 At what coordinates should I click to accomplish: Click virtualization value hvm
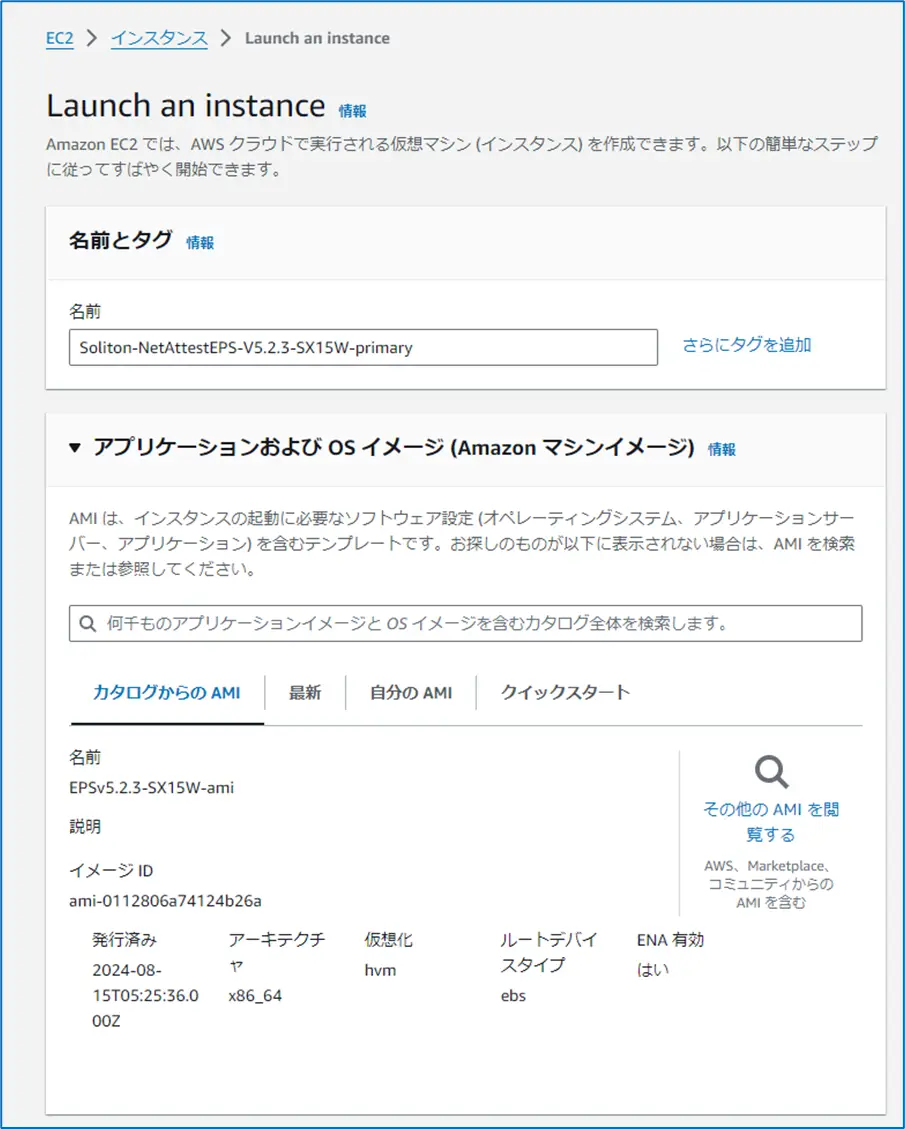(x=380, y=971)
